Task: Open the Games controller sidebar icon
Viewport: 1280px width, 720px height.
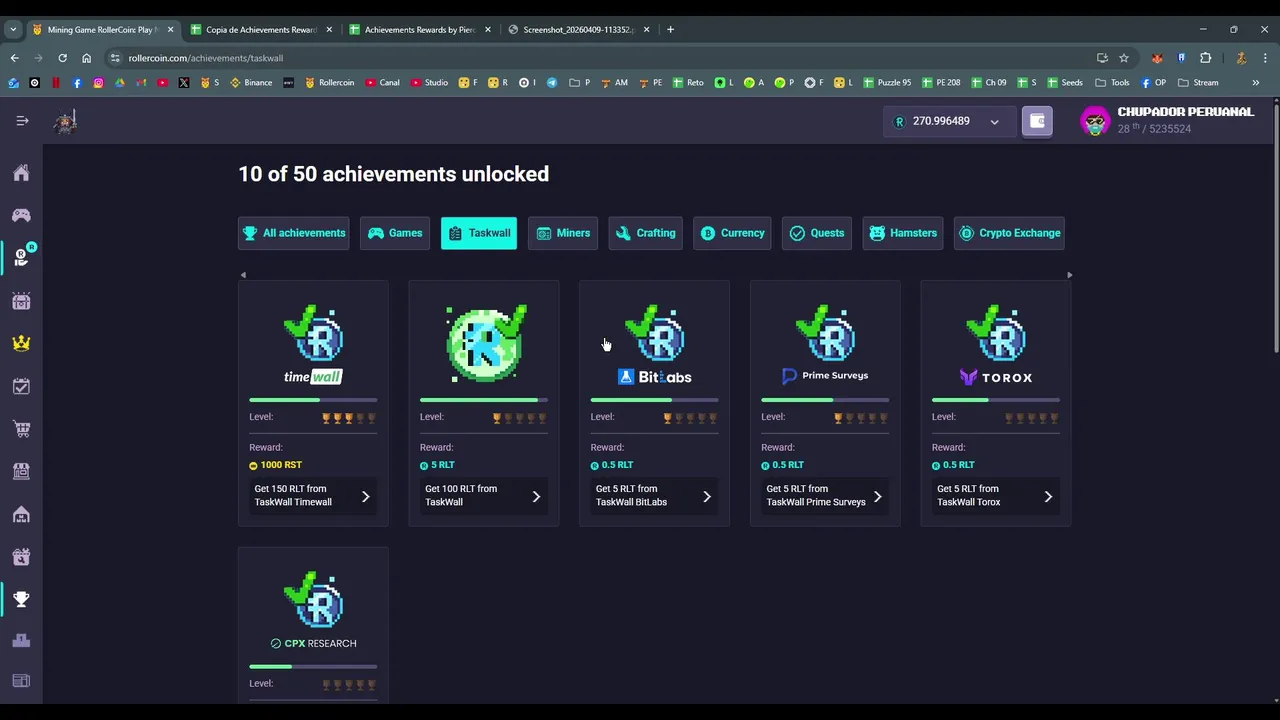Action: [x=21, y=215]
